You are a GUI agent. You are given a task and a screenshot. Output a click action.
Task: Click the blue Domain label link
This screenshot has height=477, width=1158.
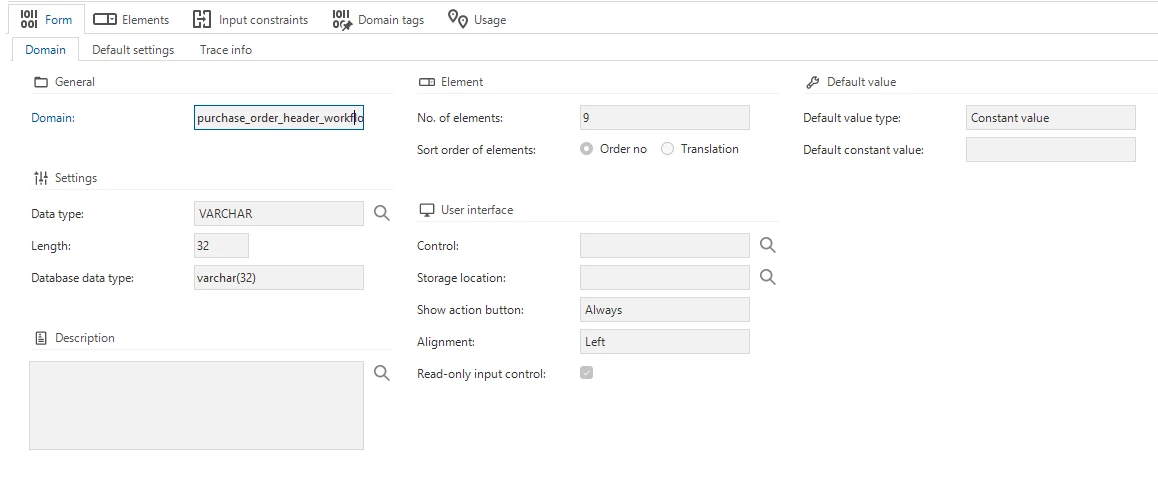(53, 118)
